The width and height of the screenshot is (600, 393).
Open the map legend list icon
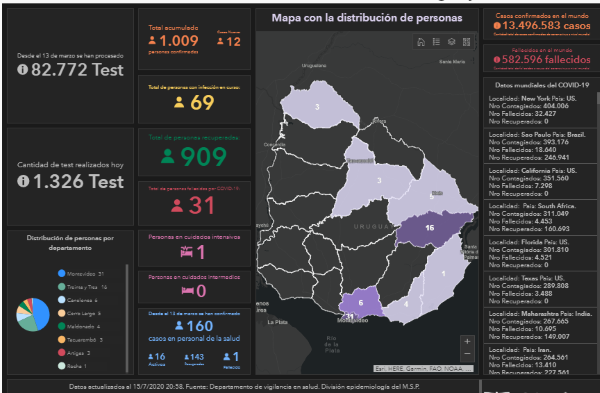click(x=436, y=42)
